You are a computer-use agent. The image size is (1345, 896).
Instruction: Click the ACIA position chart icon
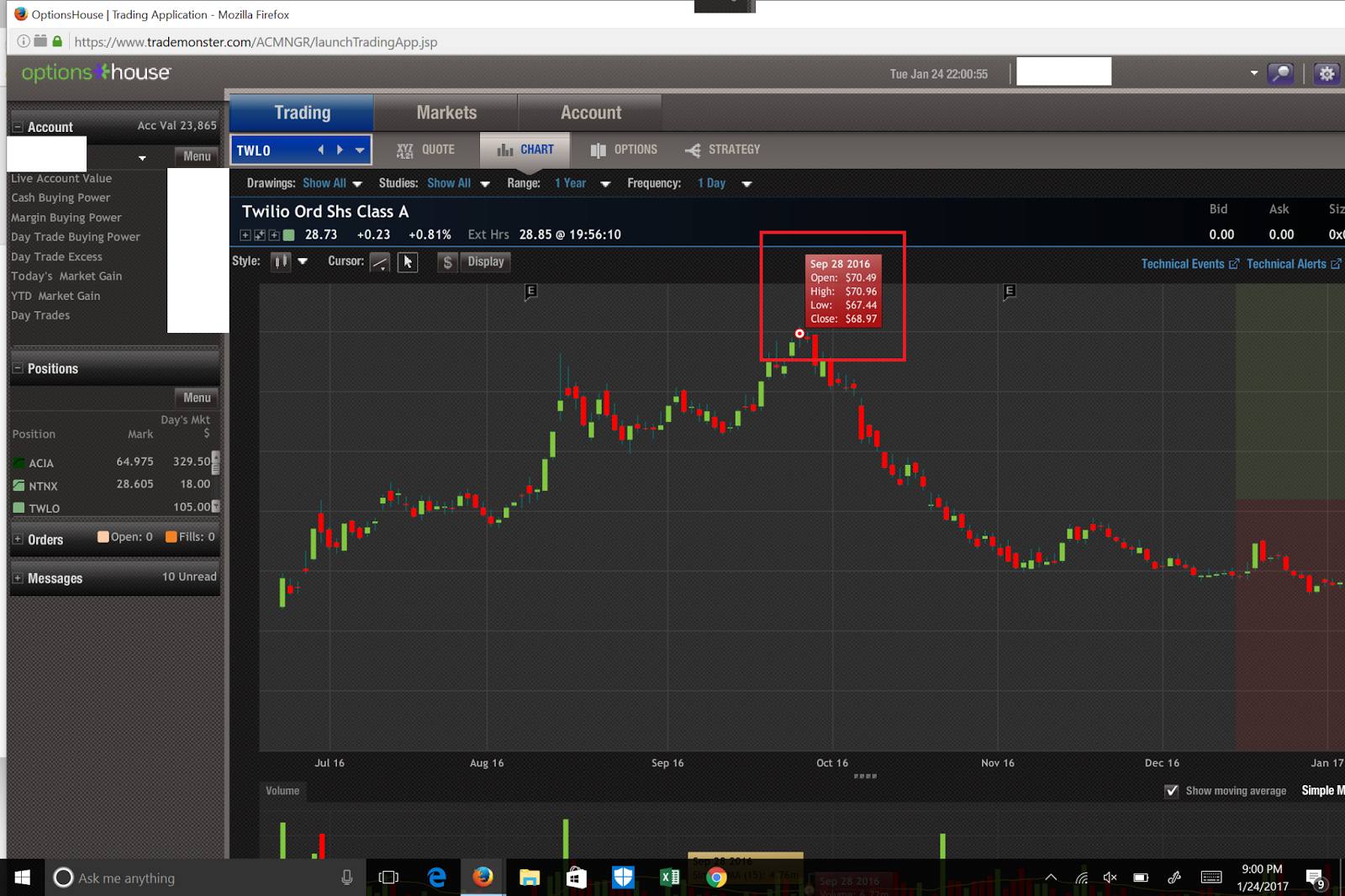click(18, 462)
